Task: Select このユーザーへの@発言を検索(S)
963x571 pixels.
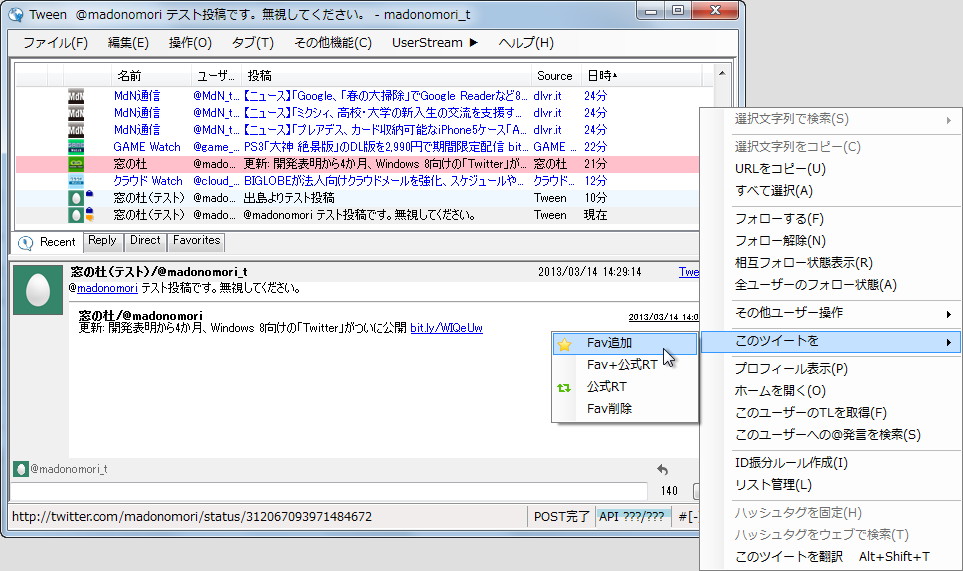Action: coord(831,435)
